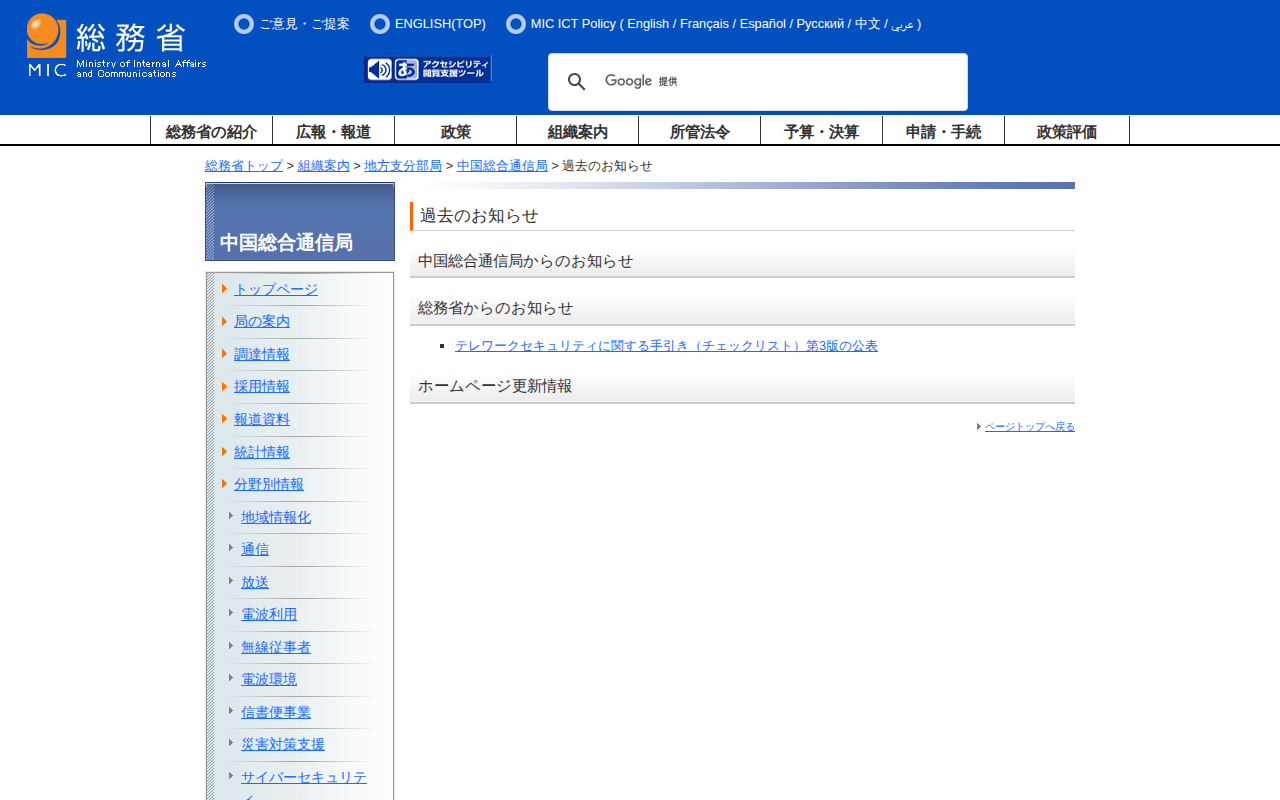Click the circle icon beside ENGLISH(TOP)

point(380,24)
